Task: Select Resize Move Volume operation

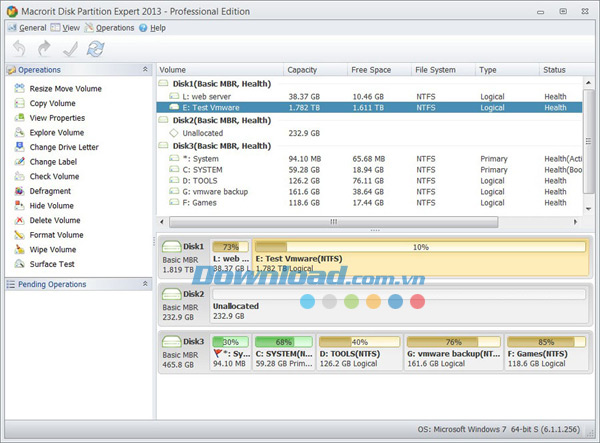Action: (x=58, y=89)
